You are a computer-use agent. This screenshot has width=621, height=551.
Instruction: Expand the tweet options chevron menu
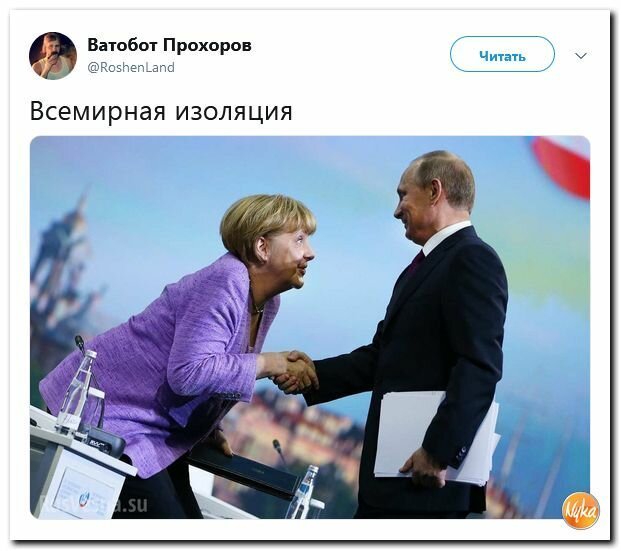(581, 55)
